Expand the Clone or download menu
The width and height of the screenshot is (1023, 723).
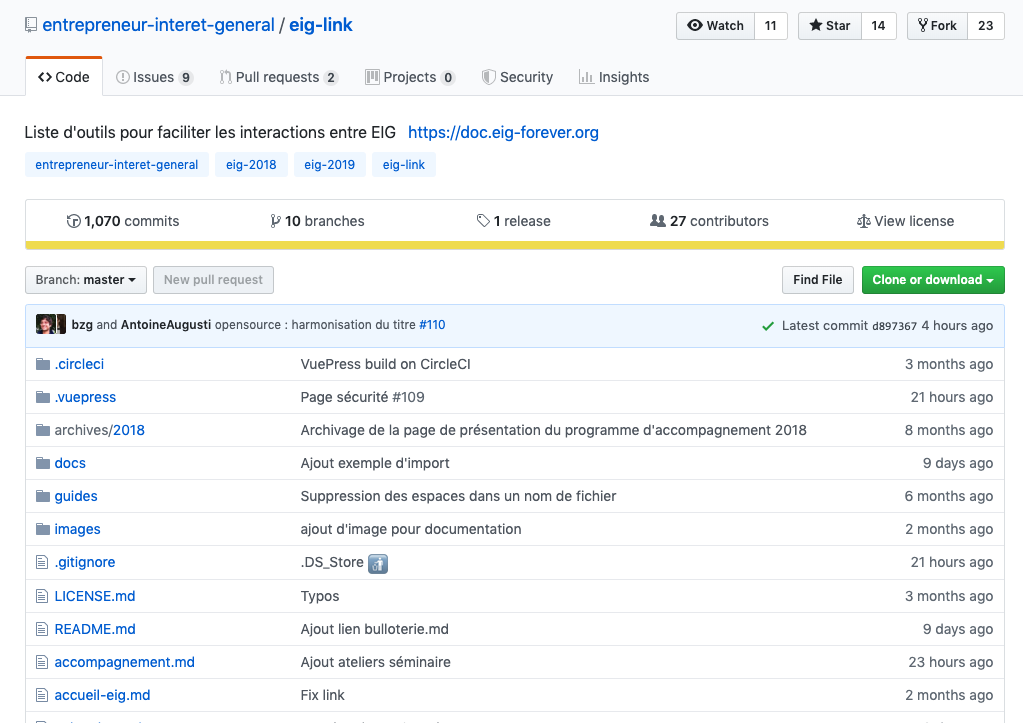point(932,280)
